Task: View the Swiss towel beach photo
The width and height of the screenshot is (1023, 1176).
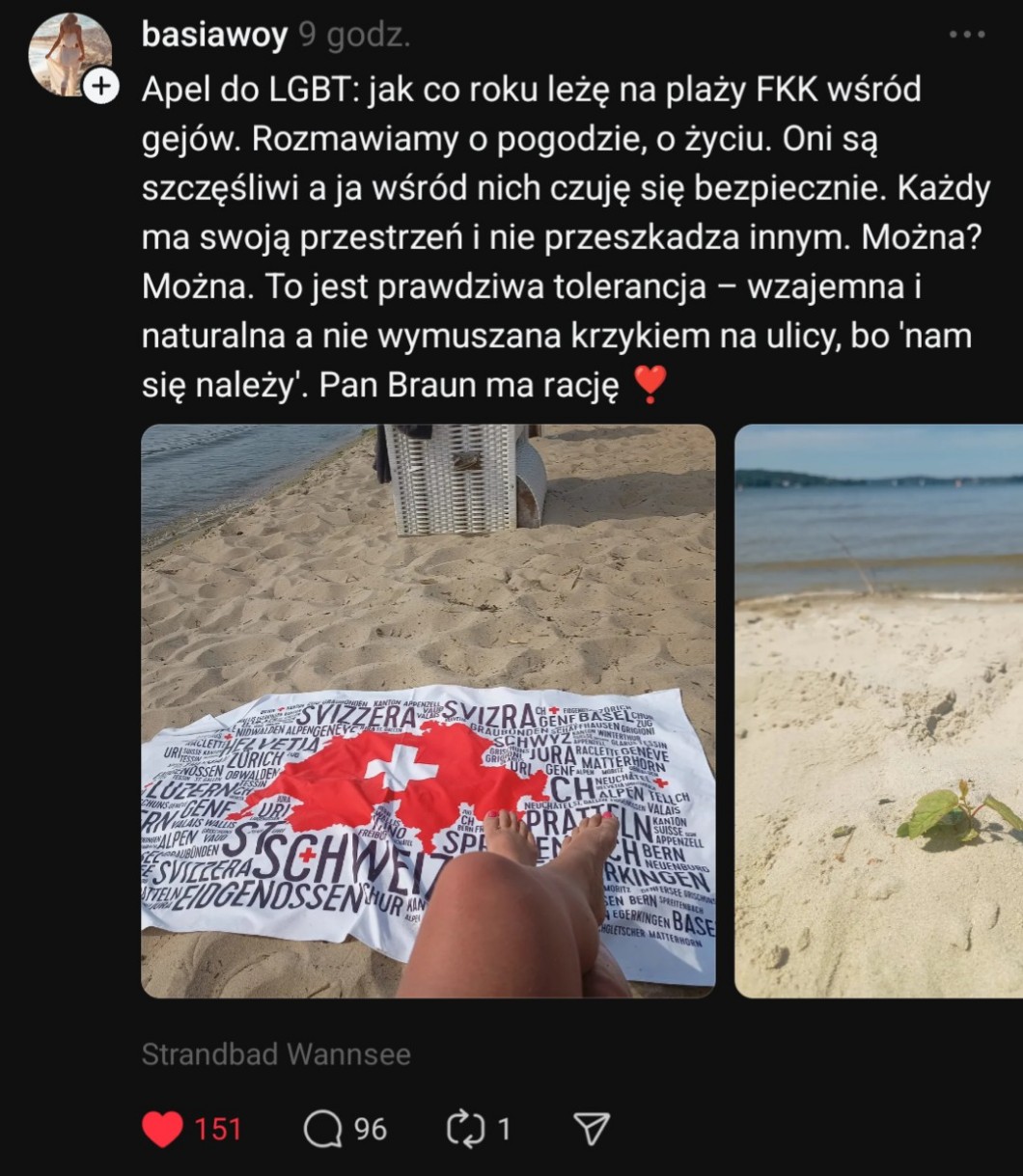Action: click(429, 711)
